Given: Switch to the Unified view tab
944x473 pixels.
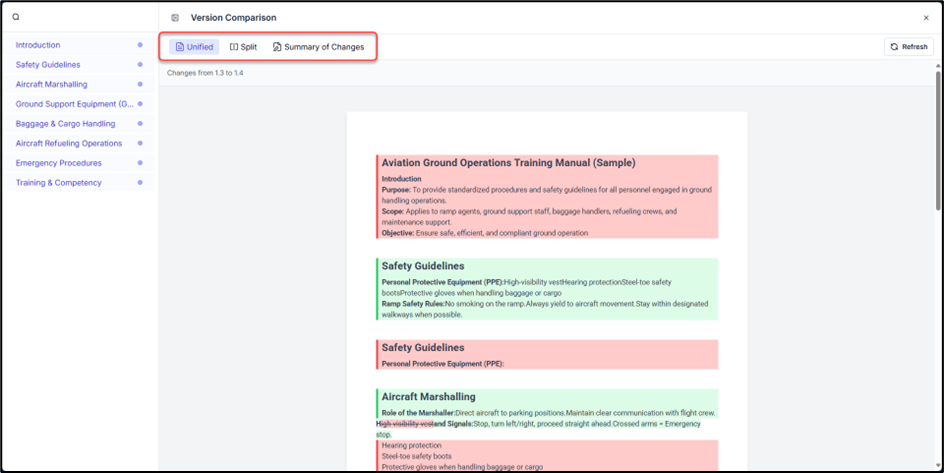Looking at the screenshot, I should pos(194,47).
